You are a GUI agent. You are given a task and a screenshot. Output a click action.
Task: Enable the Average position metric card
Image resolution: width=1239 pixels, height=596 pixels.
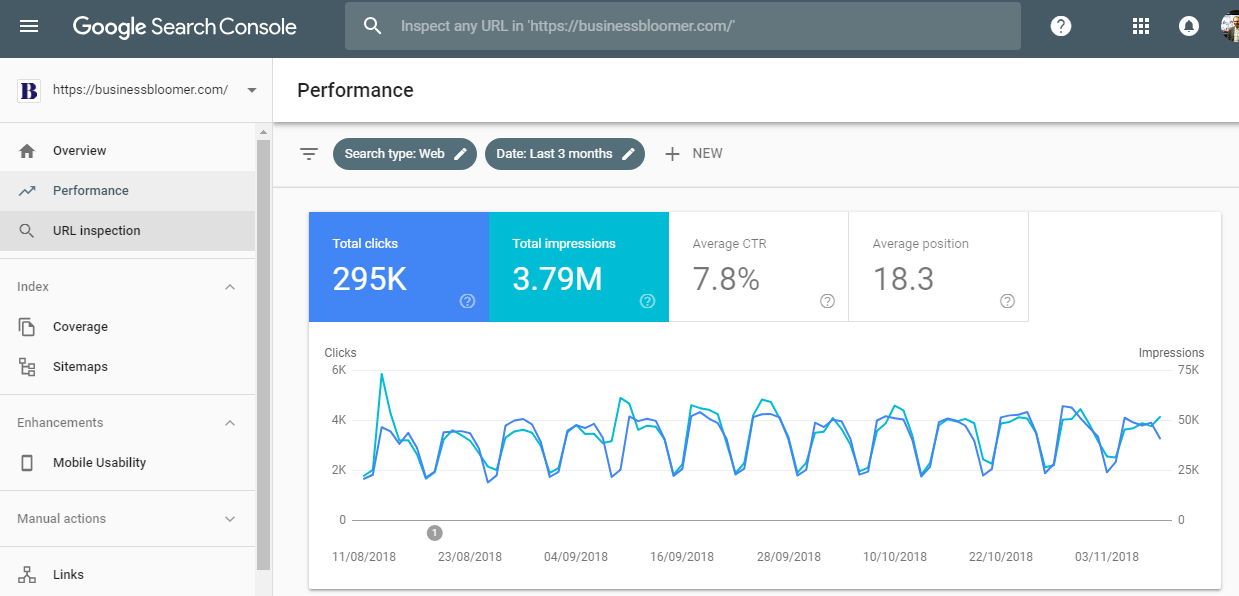(x=939, y=267)
